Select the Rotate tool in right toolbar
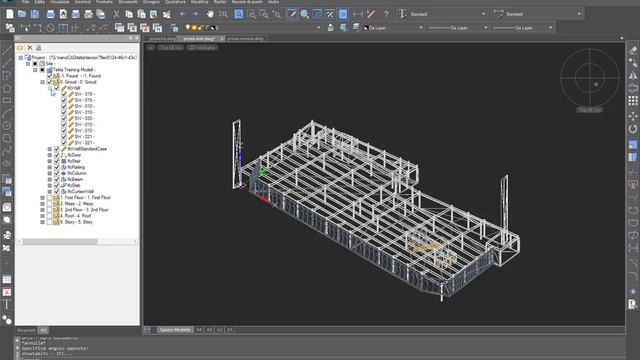 (x=633, y=129)
